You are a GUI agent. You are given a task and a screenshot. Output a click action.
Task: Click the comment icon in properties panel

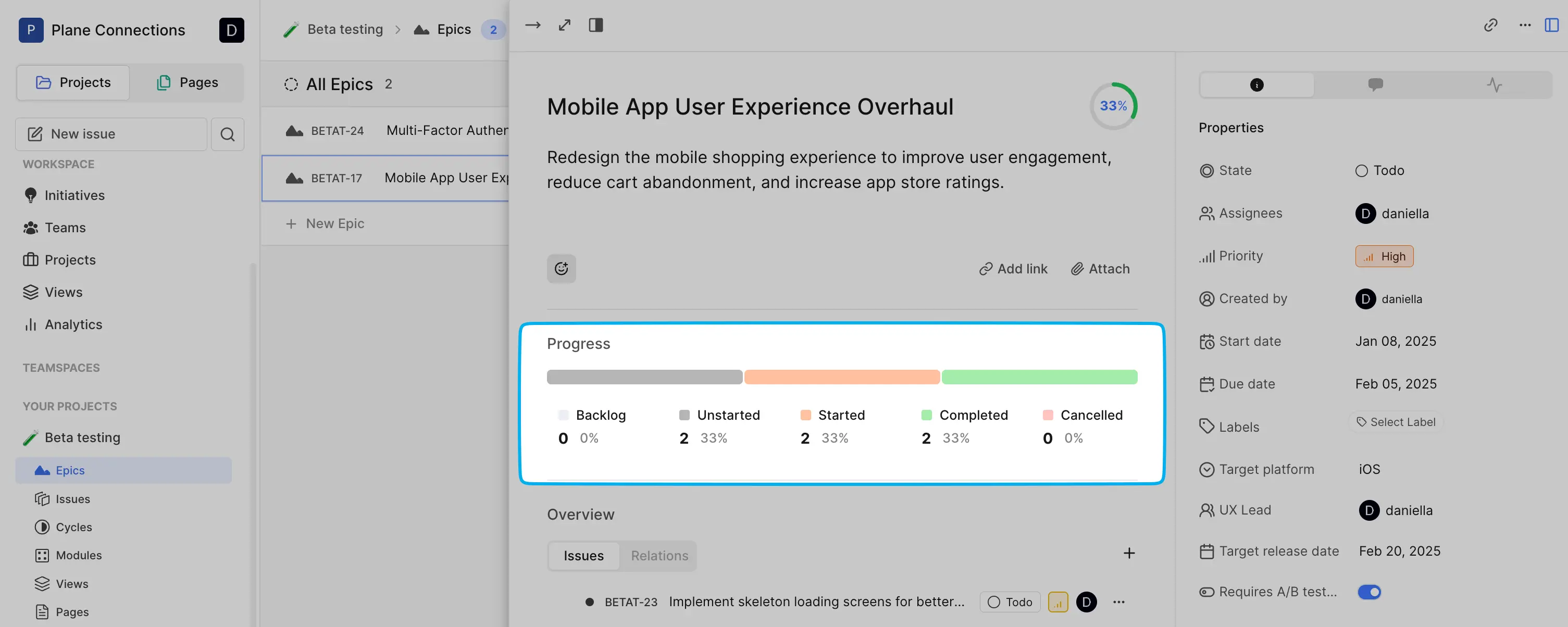pyautogui.click(x=1375, y=84)
